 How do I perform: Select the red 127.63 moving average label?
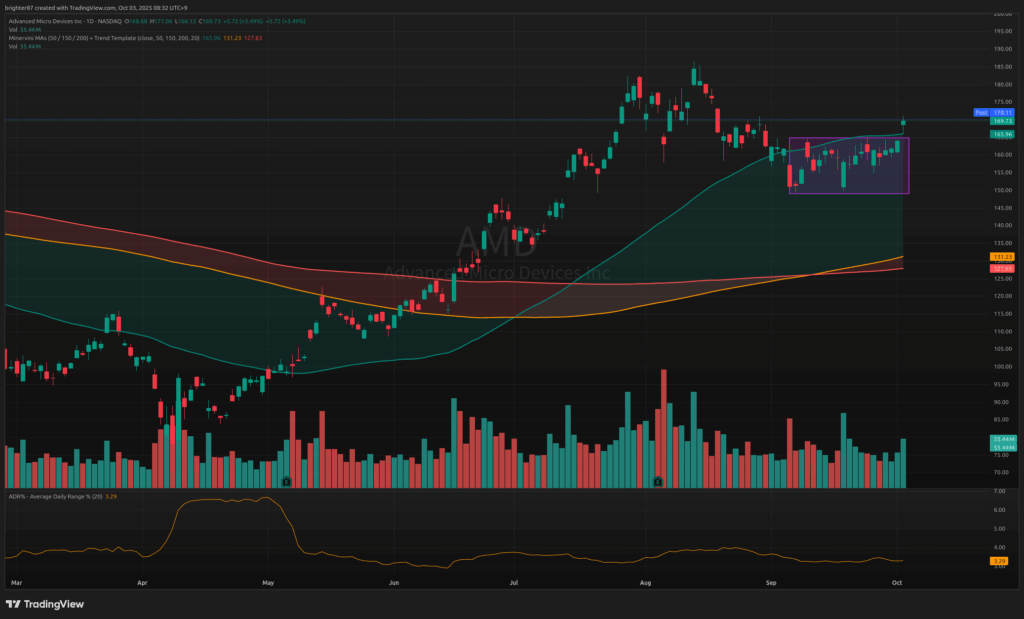(1003, 268)
